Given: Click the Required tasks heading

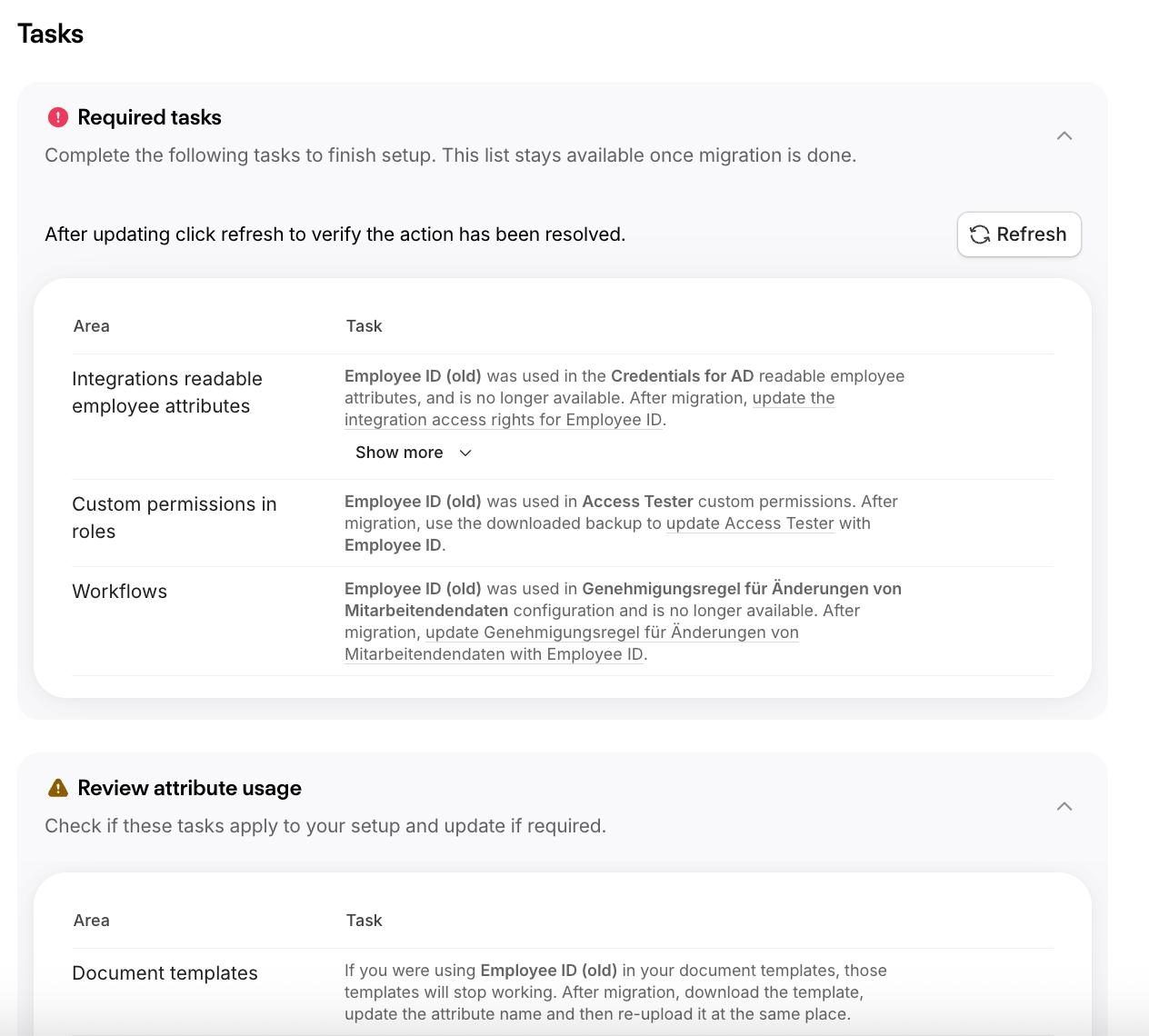Looking at the screenshot, I should [x=150, y=117].
